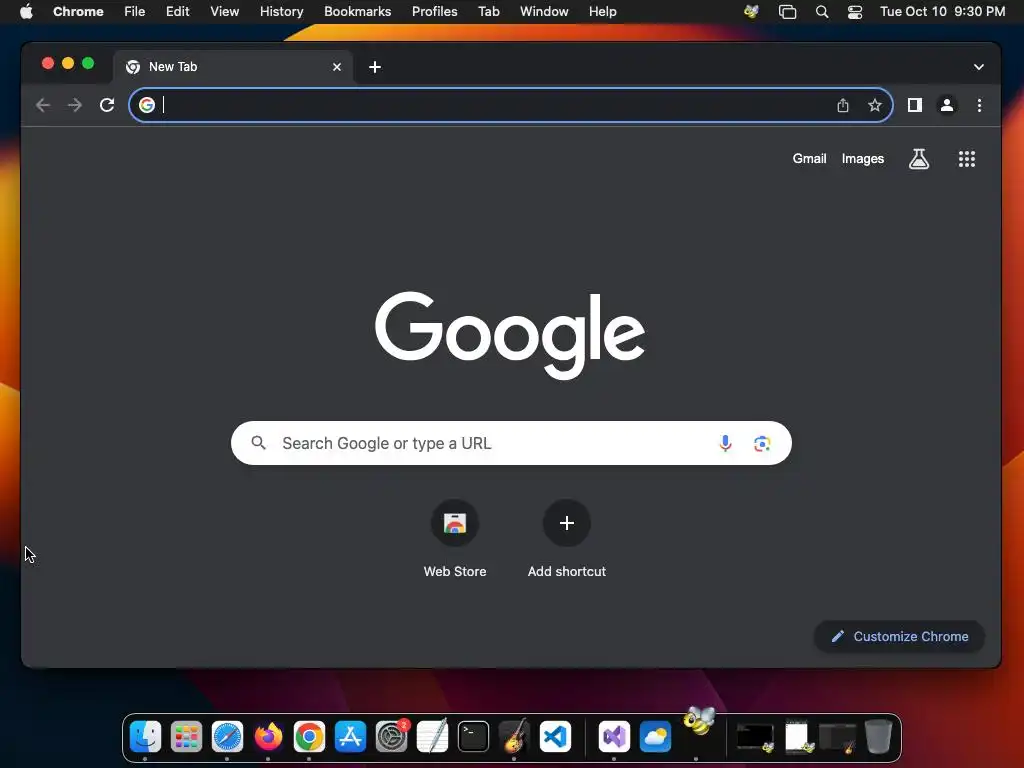Select the New Tab tab

pyautogui.click(x=233, y=67)
